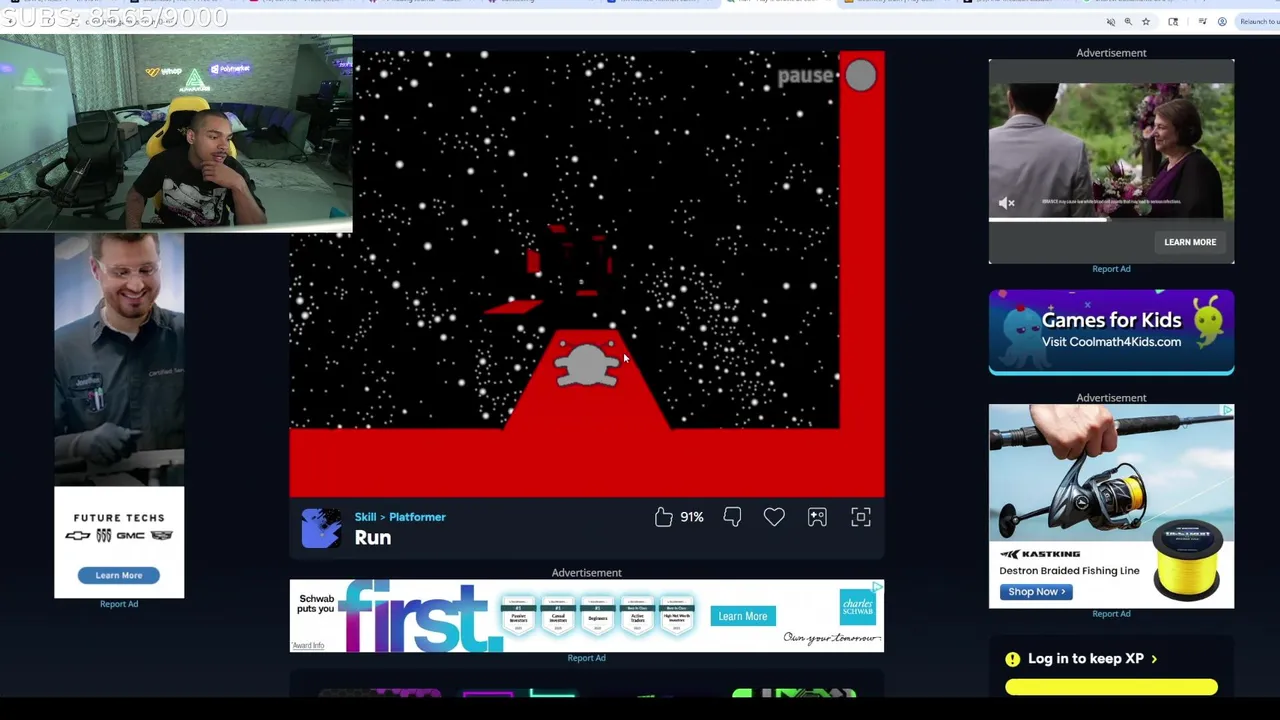Screen dimensions: 1280x720
Task: Report the top right video ad
Action: point(1111,269)
